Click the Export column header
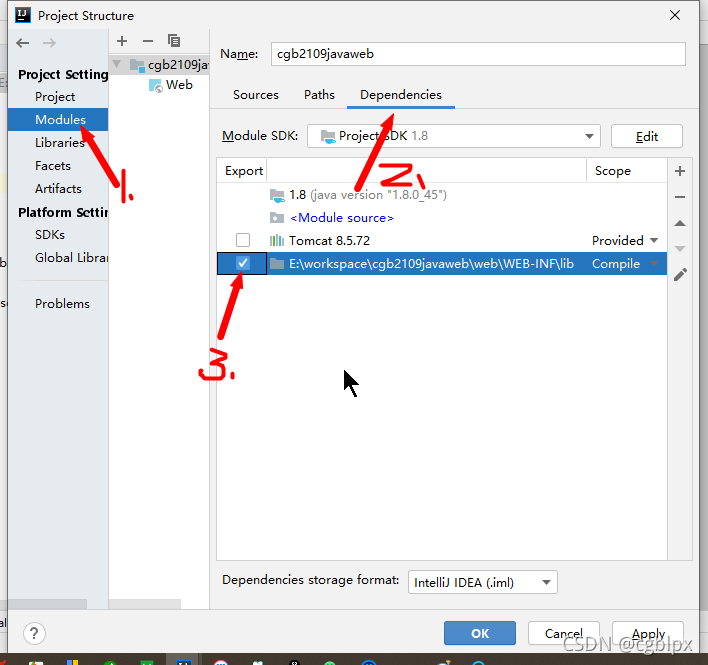The height and width of the screenshot is (665, 708). 244,171
